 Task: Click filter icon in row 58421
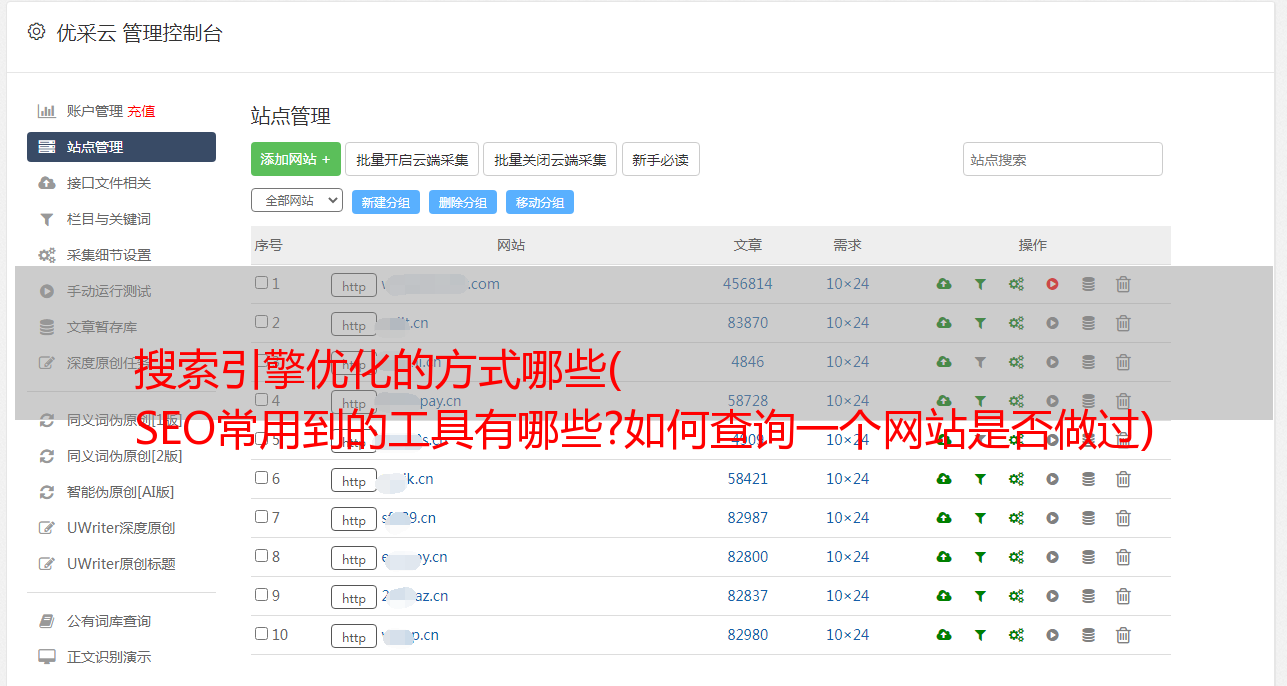980,479
